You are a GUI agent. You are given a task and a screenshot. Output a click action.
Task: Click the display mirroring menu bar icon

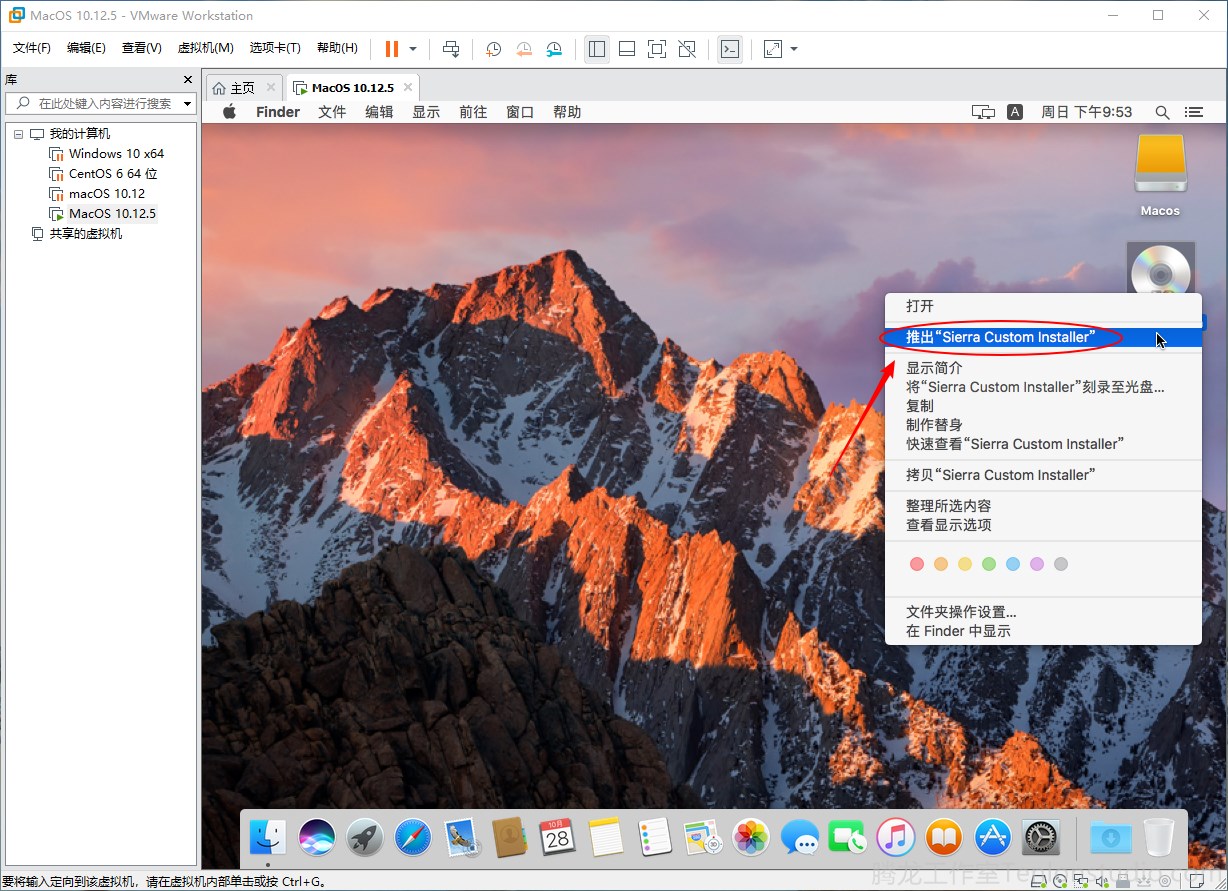coord(983,112)
